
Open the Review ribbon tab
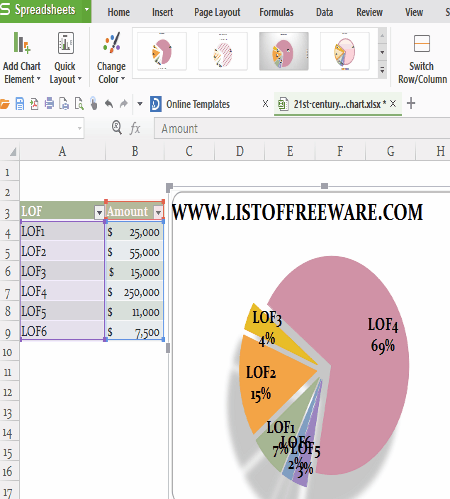tap(369, 12)
